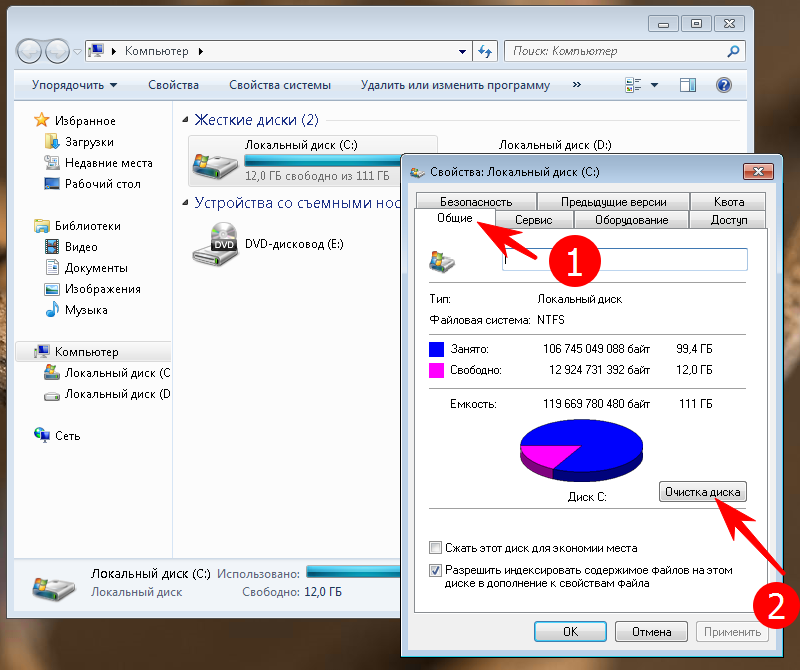Collapse the Жесткие диски (2) group

pyautogui.click(x=185, y=119)
